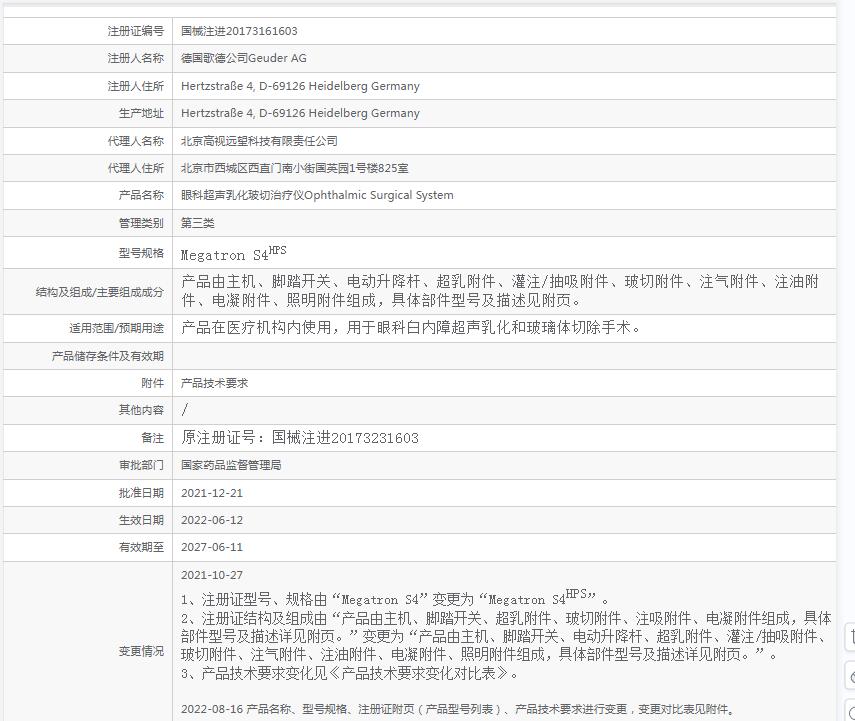The width and height of the screenshot is (855, 721).
Task: Click attachment value 产品技术要求
Action: pyautogui.click(x=214, y=383)
